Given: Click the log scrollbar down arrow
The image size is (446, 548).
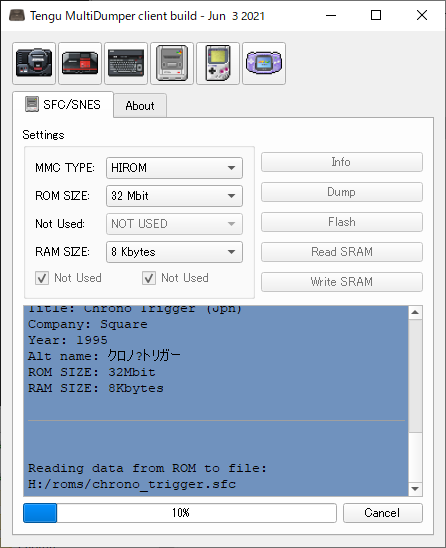Looking at the screenshot, I should click(x=415, y=489).
